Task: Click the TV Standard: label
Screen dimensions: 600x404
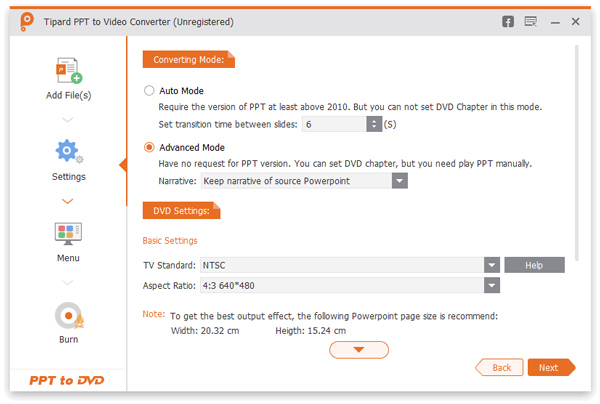Action: [x=169, y=265]
